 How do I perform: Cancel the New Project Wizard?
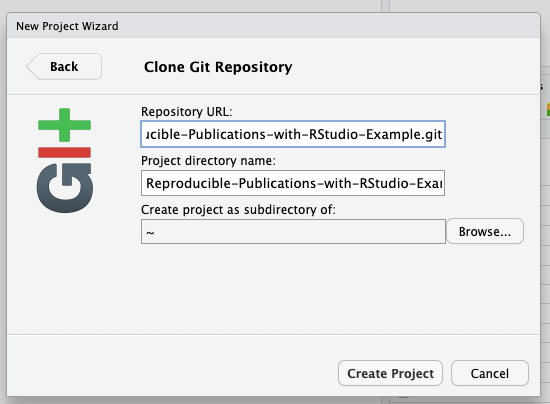point(490,373)
